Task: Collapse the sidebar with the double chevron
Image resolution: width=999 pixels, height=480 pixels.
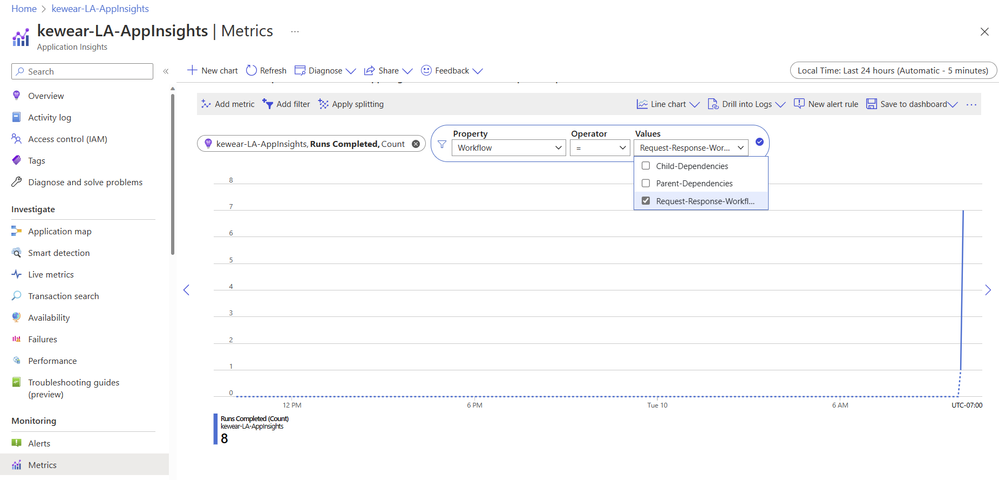Action: (x=166, y=71)
